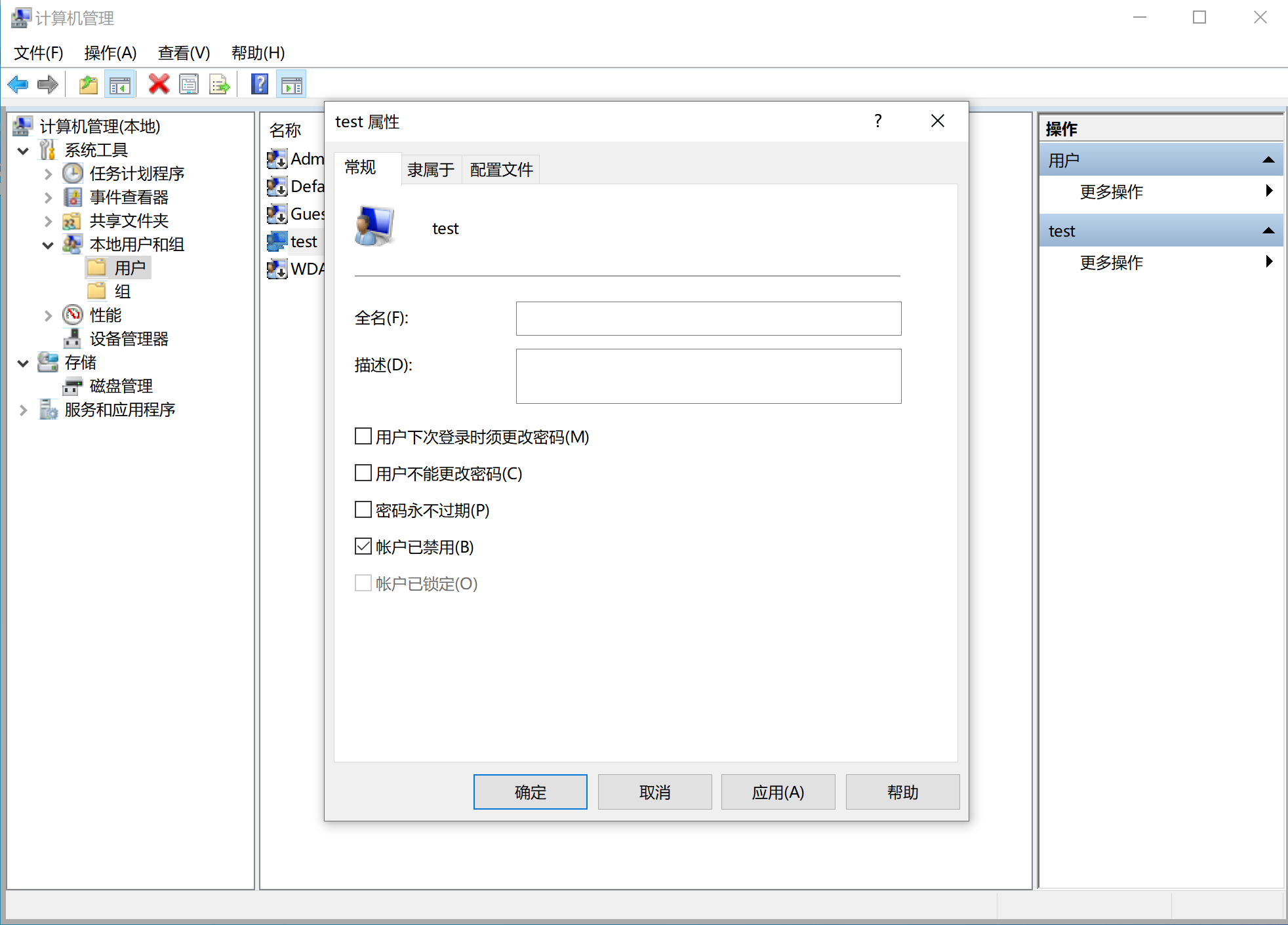Switch to the 隶属于 tab
The width and height of the screenshot is (1288, 925).
coord(431,170)
